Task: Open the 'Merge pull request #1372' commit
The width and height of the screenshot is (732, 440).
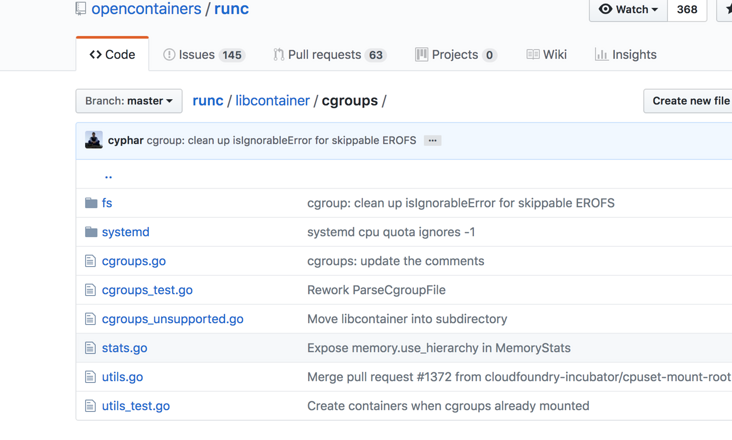Action: (519, 377)
